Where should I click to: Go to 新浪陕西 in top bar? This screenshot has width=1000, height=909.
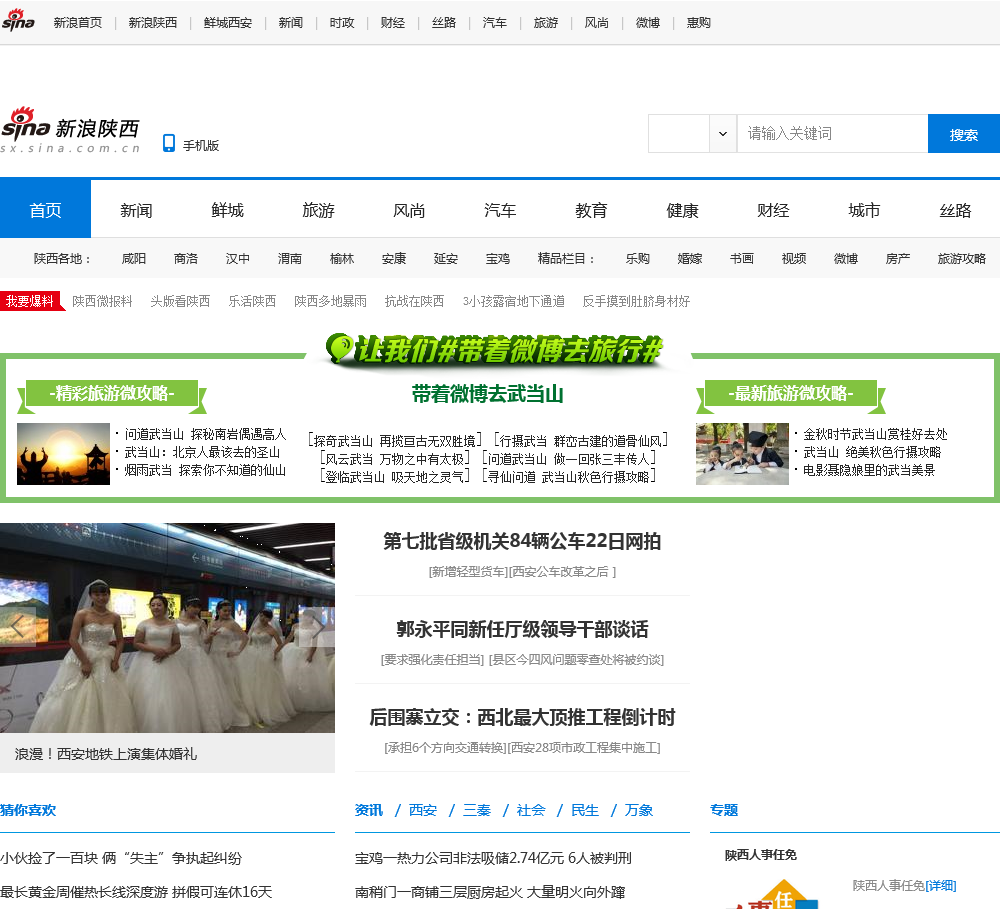click(x=153, y=23)
